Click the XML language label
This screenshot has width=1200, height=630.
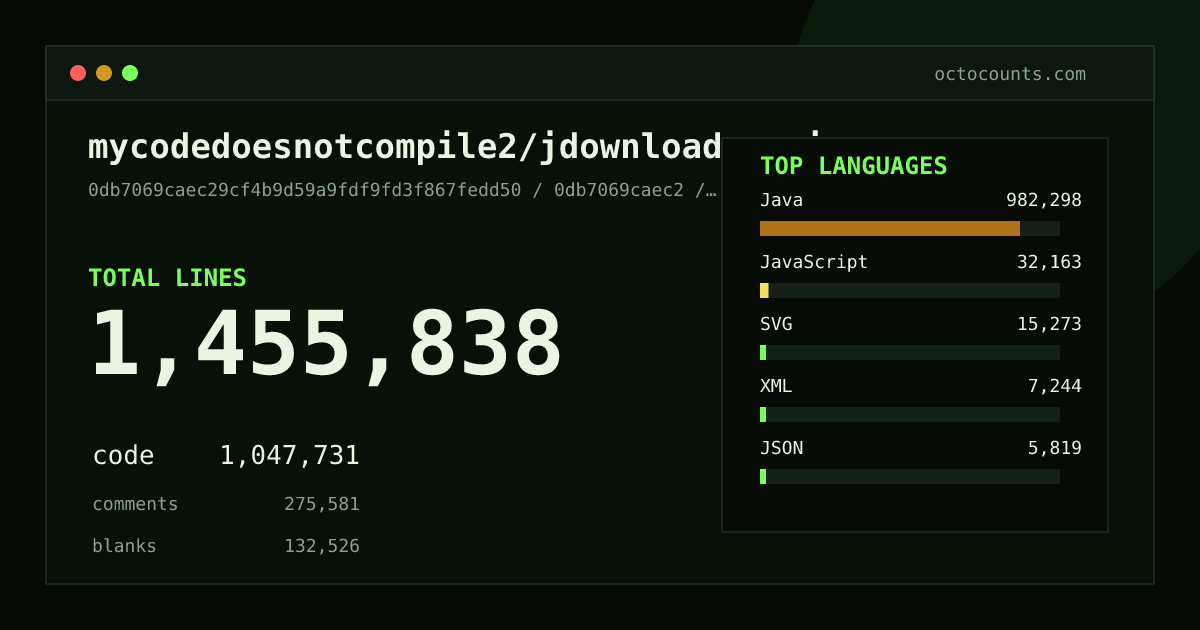[776, 386]
